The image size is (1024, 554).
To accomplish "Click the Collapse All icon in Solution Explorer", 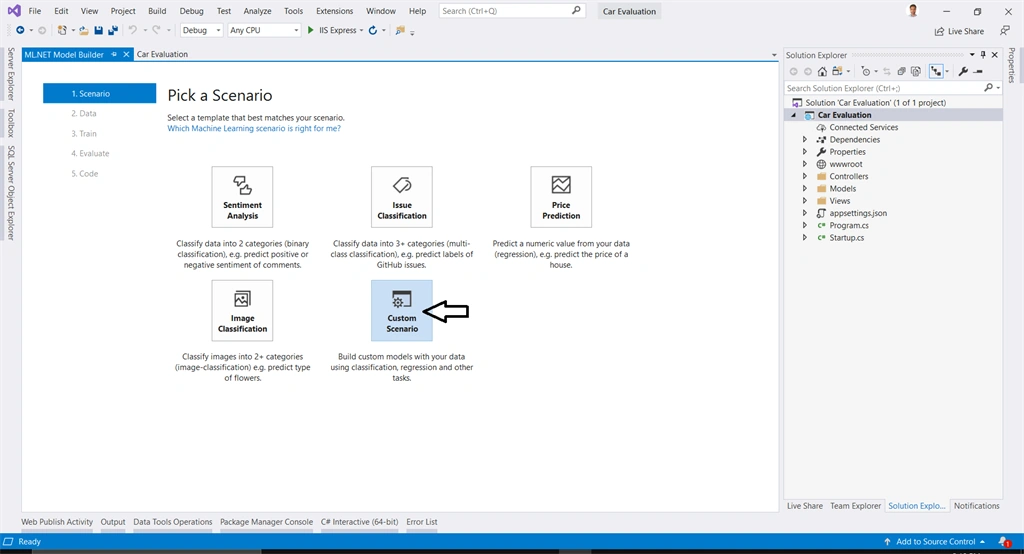I will tap(901, 71).
